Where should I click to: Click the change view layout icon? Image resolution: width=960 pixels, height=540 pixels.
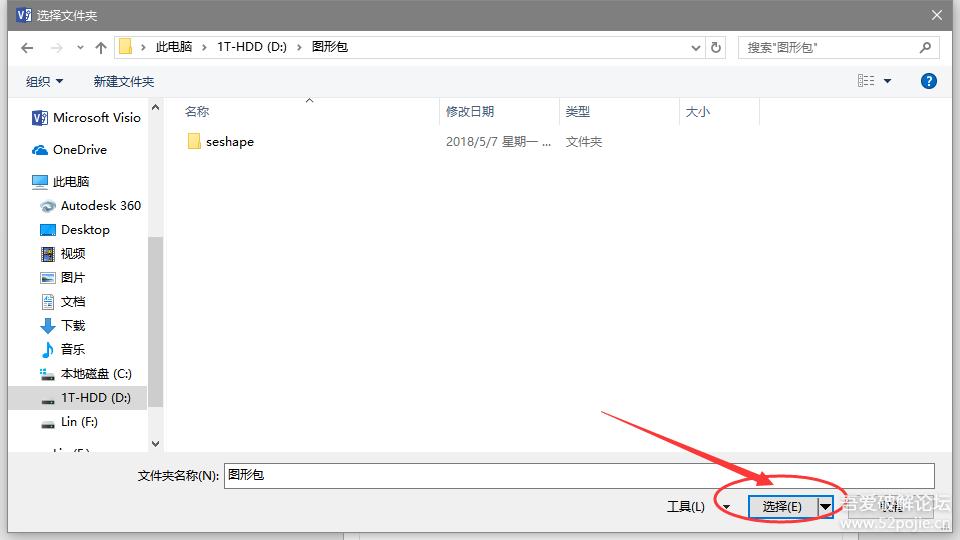tap(866, 81)
